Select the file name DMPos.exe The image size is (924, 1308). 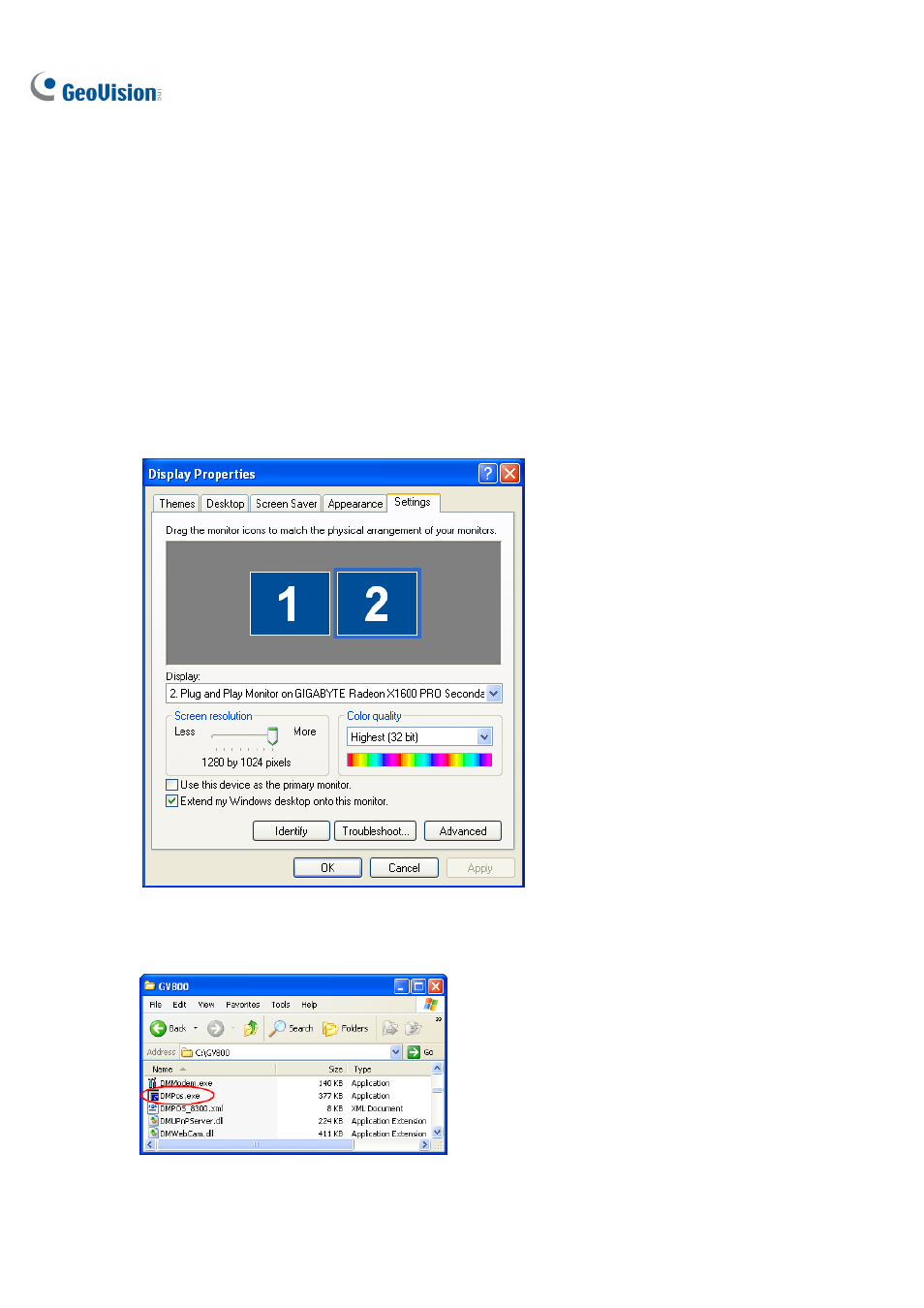point(180,1096)
